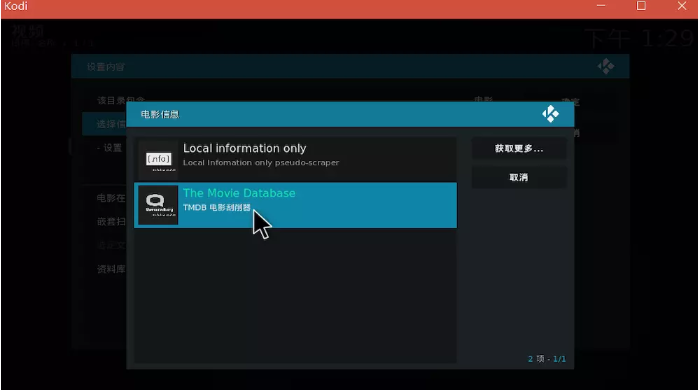Screen dimensions: 698x390
Task: Click Kodi logo in 电影信息 dialog header
Action: 551,114
